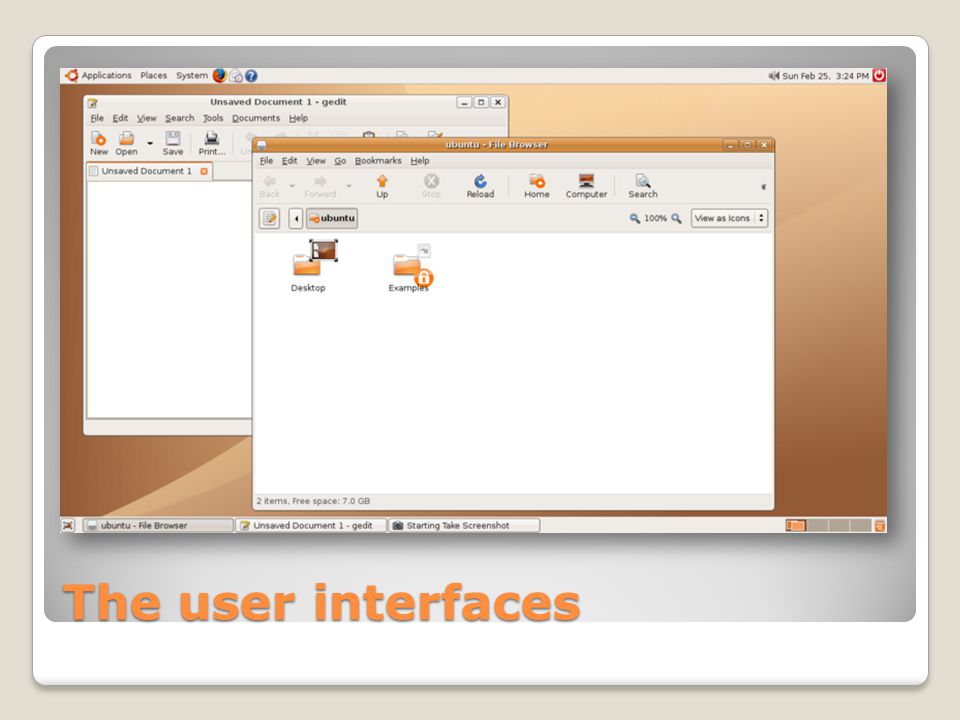This screenshot has height=720, width=960.
Task: Click the File Browser status bar text
Action: pyautogui.click(x=313, y=501)
